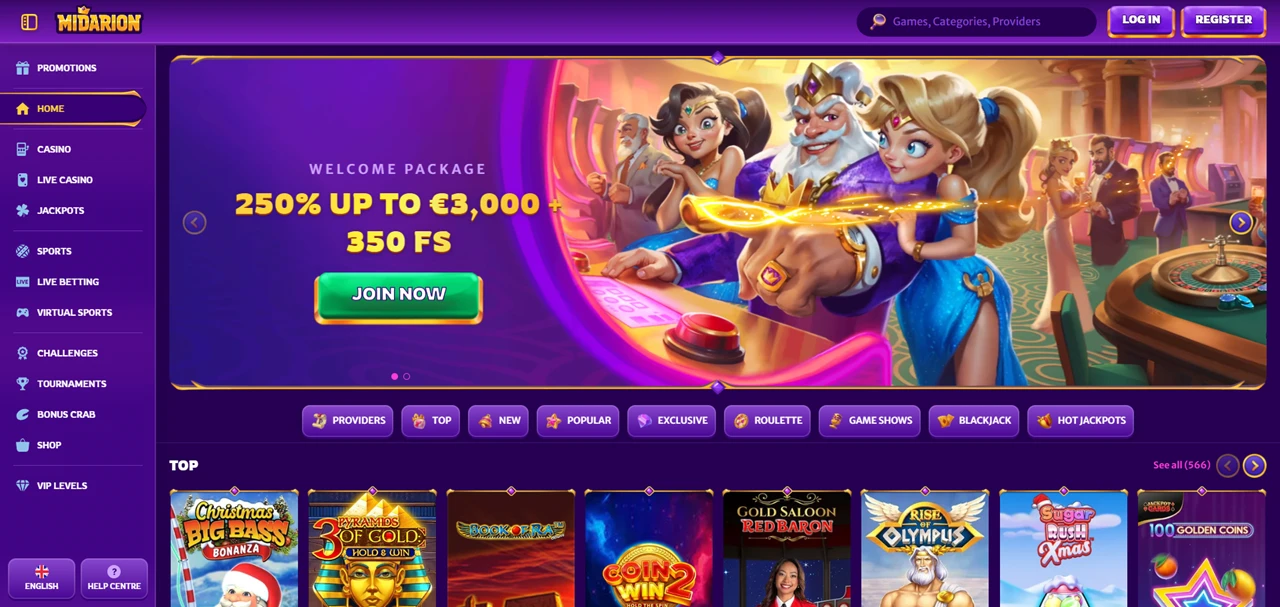Image resolution: width=1280 pixels, height=607 pixels.
Task: Advance the Top games carousel right
Action: point(1254,465)
